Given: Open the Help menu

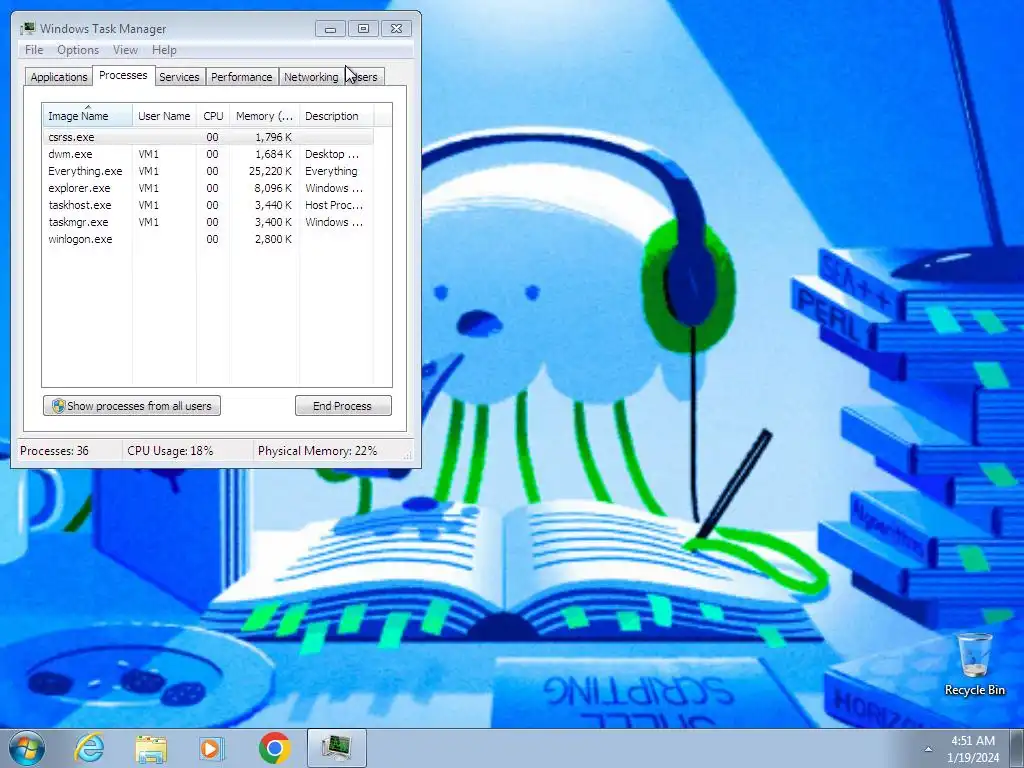Looking at the screenshot, I should click(x=164, y=50).
